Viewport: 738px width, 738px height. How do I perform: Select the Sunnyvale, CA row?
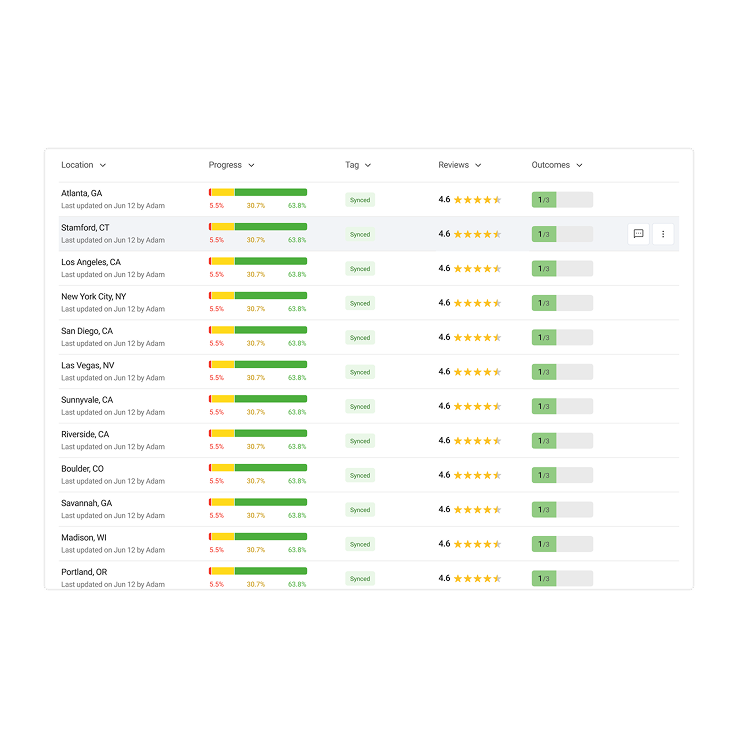[x=87, y=400]
